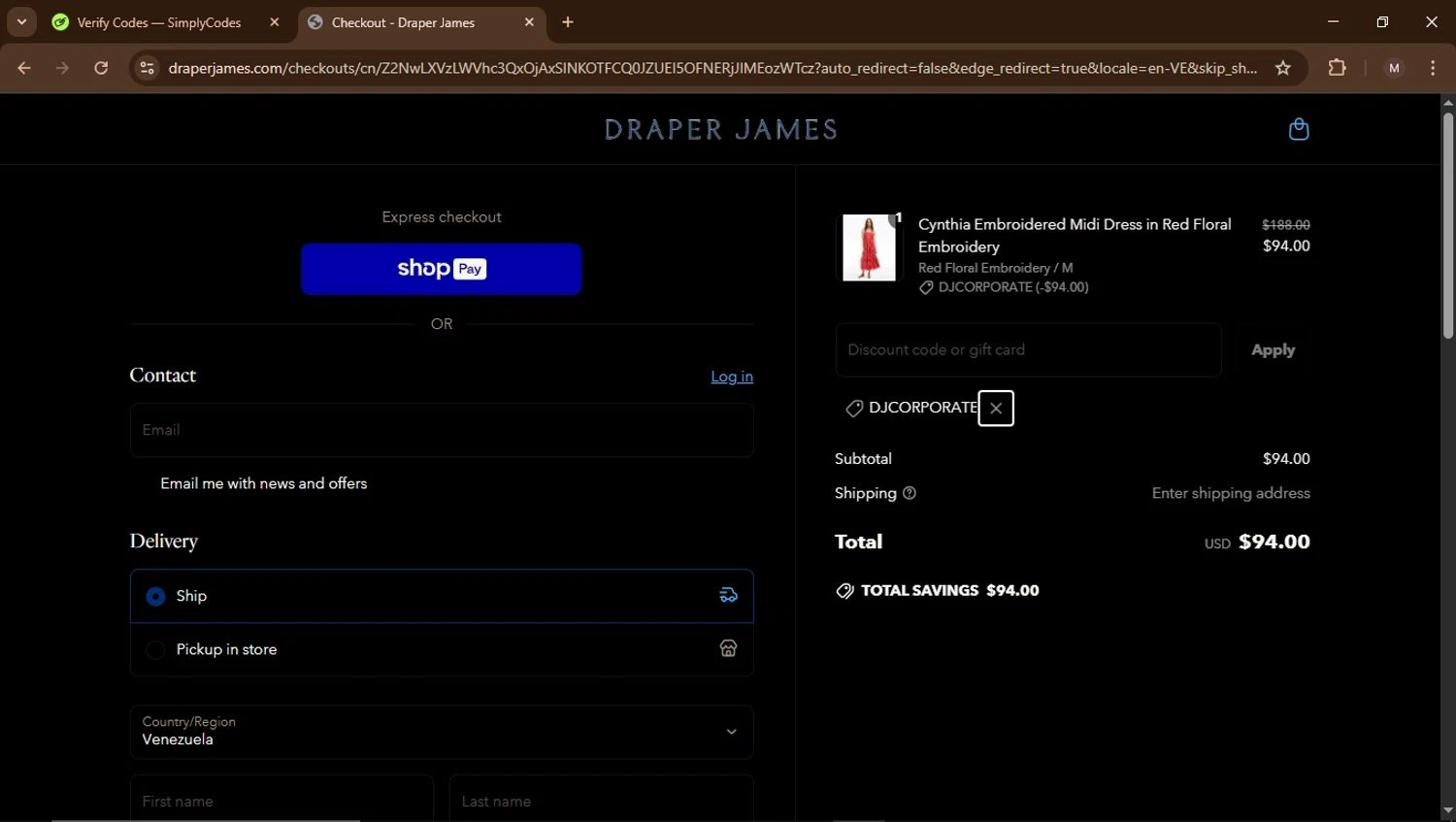Click the Total Savings tag icon
The image size is (1456, 822).
pyautogui.click(x=844, y=591)
